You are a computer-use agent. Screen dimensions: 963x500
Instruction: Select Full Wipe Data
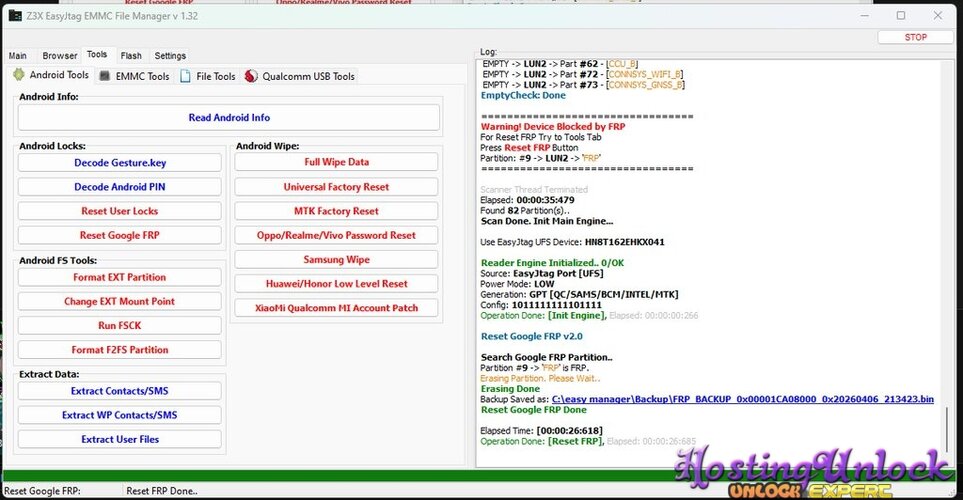coord(336,162)
